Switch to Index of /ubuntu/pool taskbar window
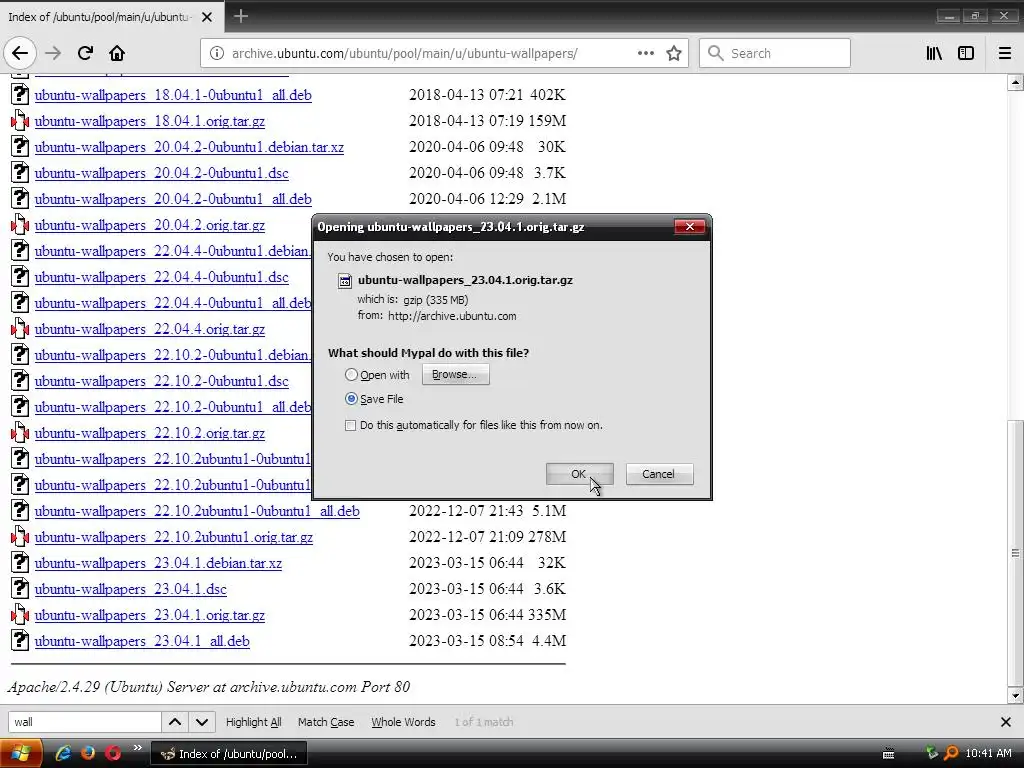The height and width of the screenshot is (768, 1024). 229,754
